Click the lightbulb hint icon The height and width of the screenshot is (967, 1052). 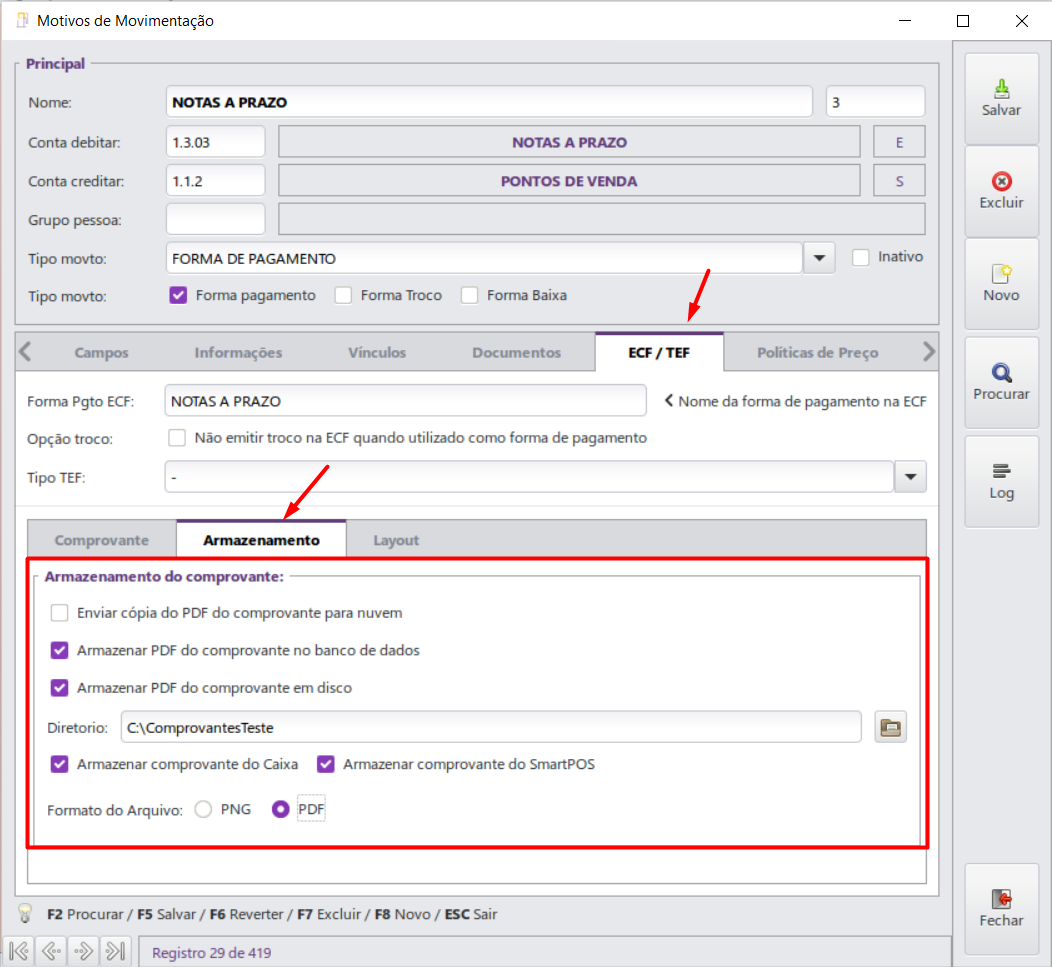tap(25, 913)
